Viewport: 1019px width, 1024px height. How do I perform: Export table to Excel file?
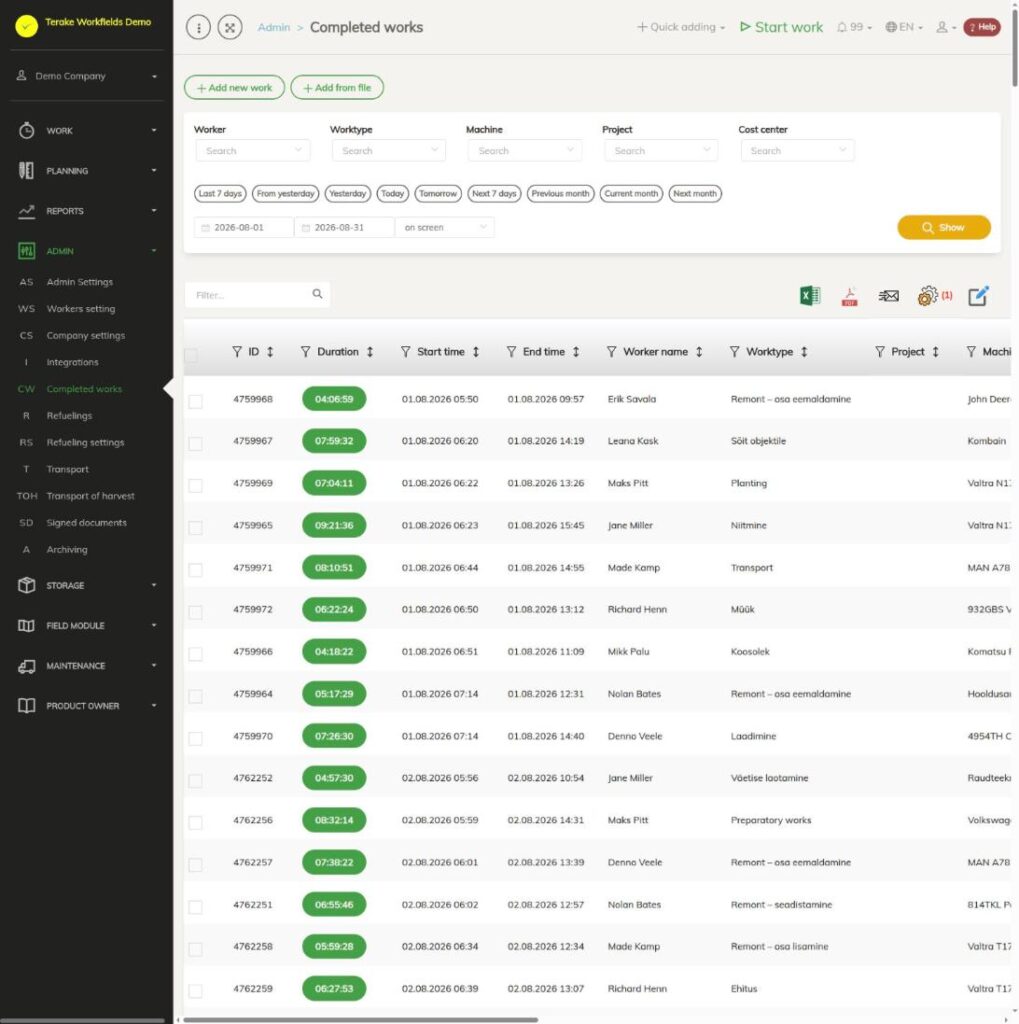809,296
